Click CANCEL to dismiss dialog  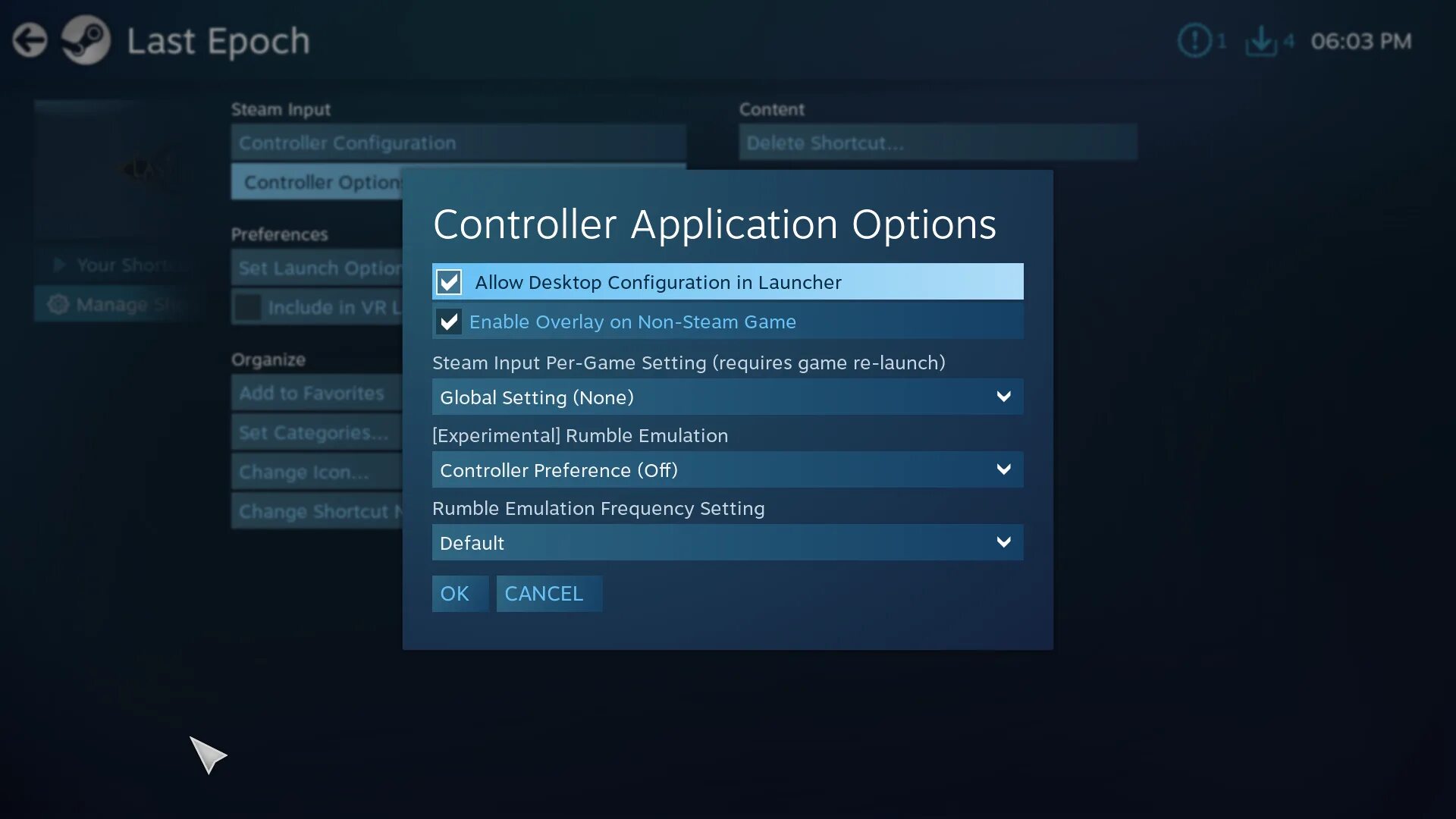click(x=543, y=593)
